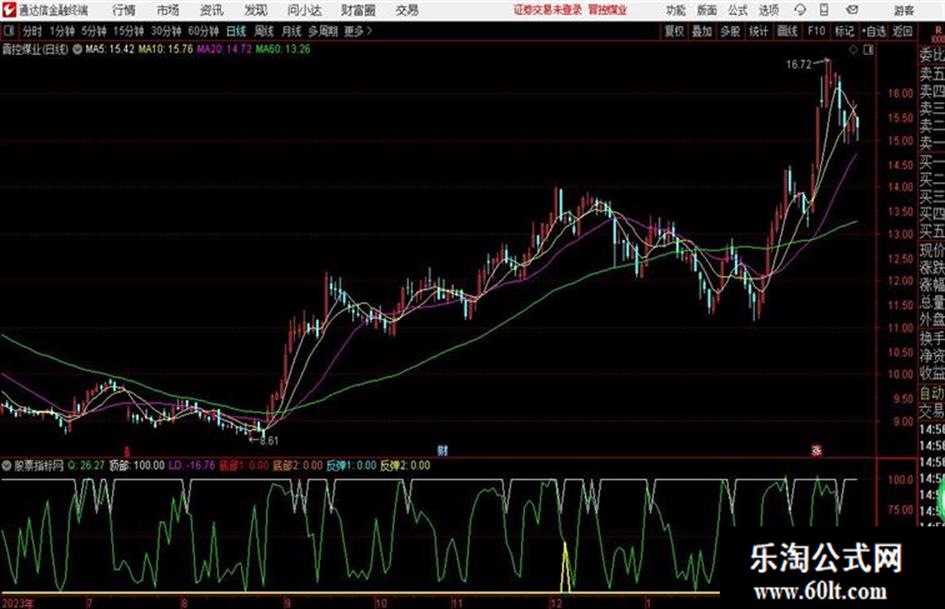This screenshot has width=945, height=609.
Task: Click the mobile phone icon
Action: 824,10
